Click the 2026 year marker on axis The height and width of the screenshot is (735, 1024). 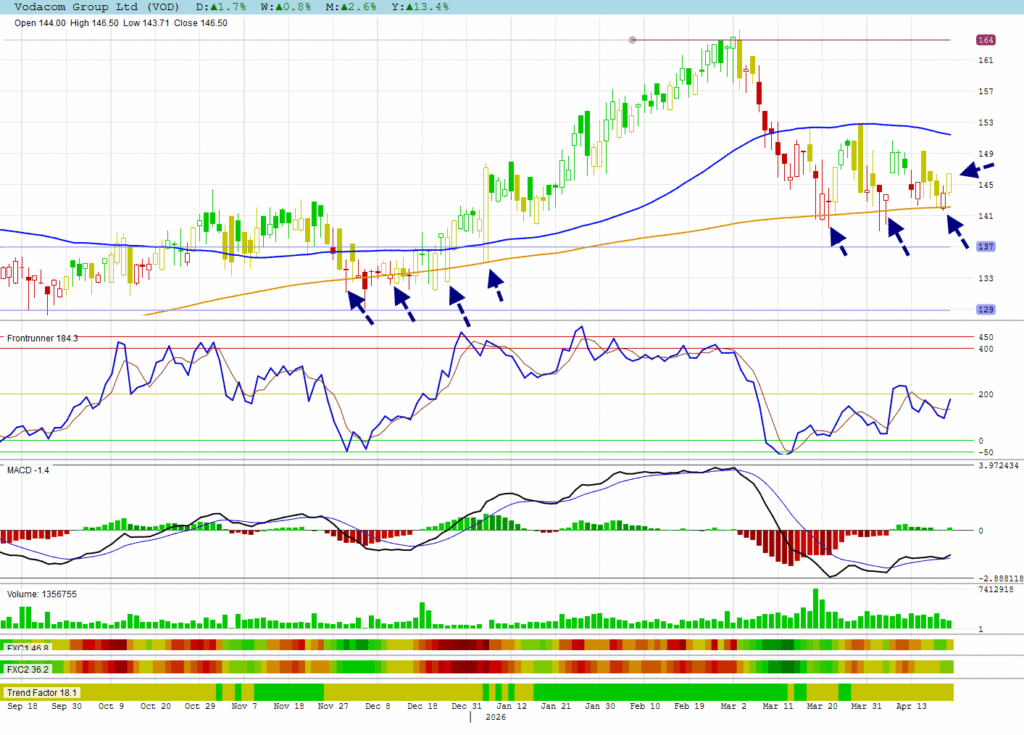[x=496, y=718]
